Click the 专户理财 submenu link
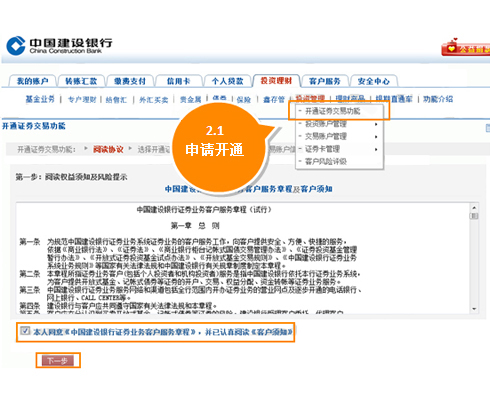Image resolution: width=490 pixels, height=416 pixels. [82, 99]
